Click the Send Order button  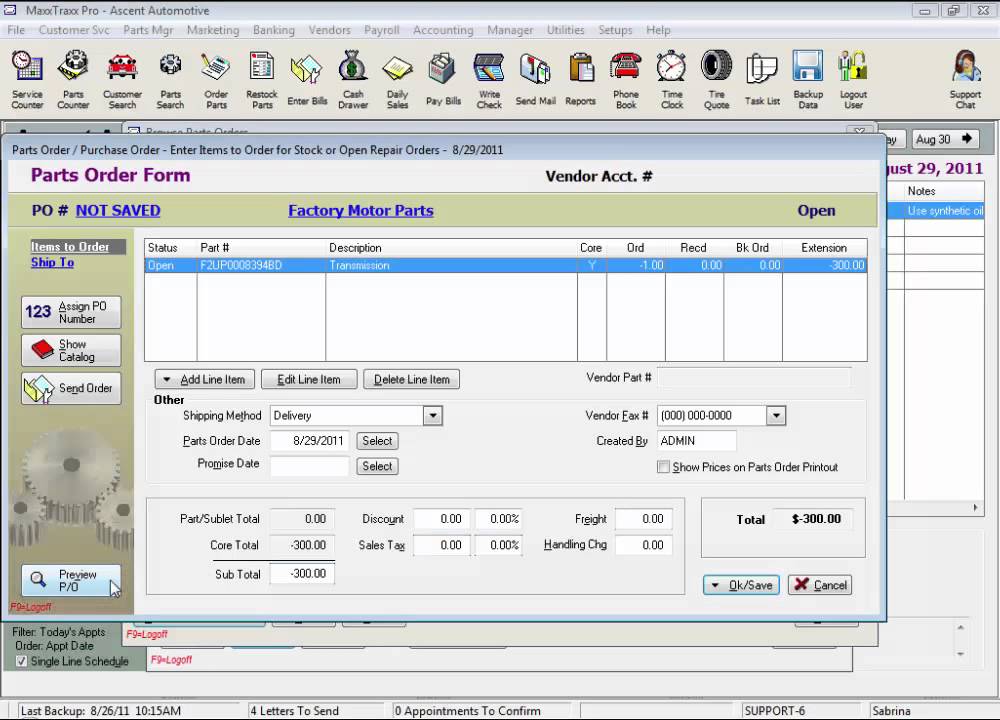71,388
